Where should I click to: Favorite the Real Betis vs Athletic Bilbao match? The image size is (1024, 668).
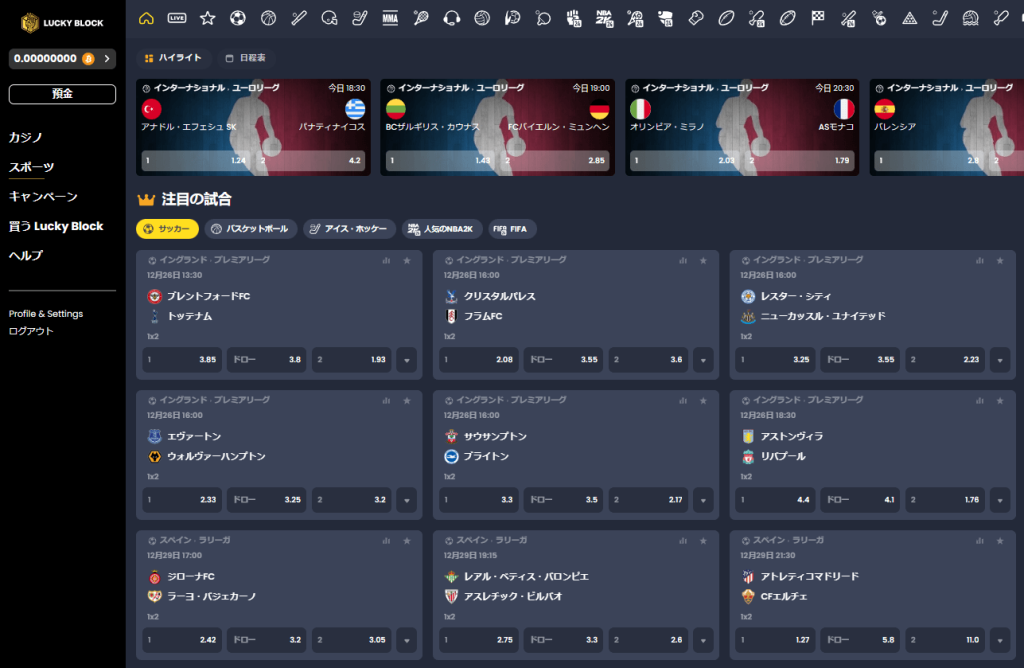(x=703, y=541)
